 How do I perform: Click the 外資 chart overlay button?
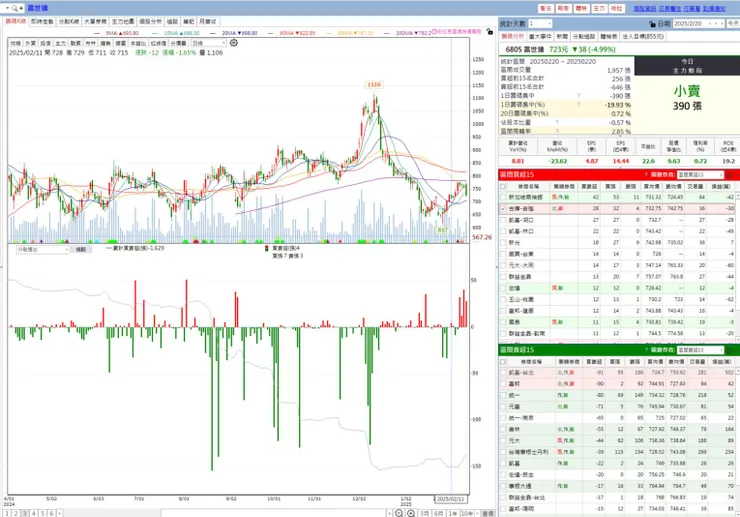pos(30,43)
